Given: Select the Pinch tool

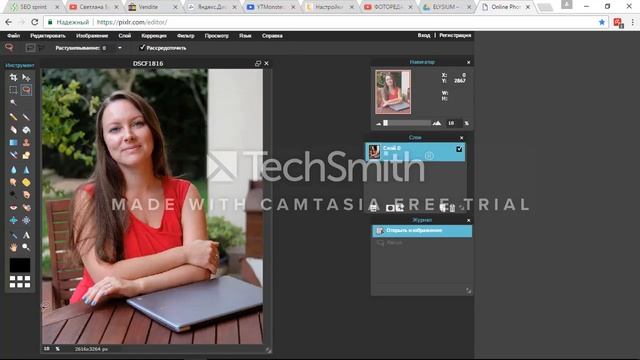Looking at the screenshot, I should tap(26, 220).
